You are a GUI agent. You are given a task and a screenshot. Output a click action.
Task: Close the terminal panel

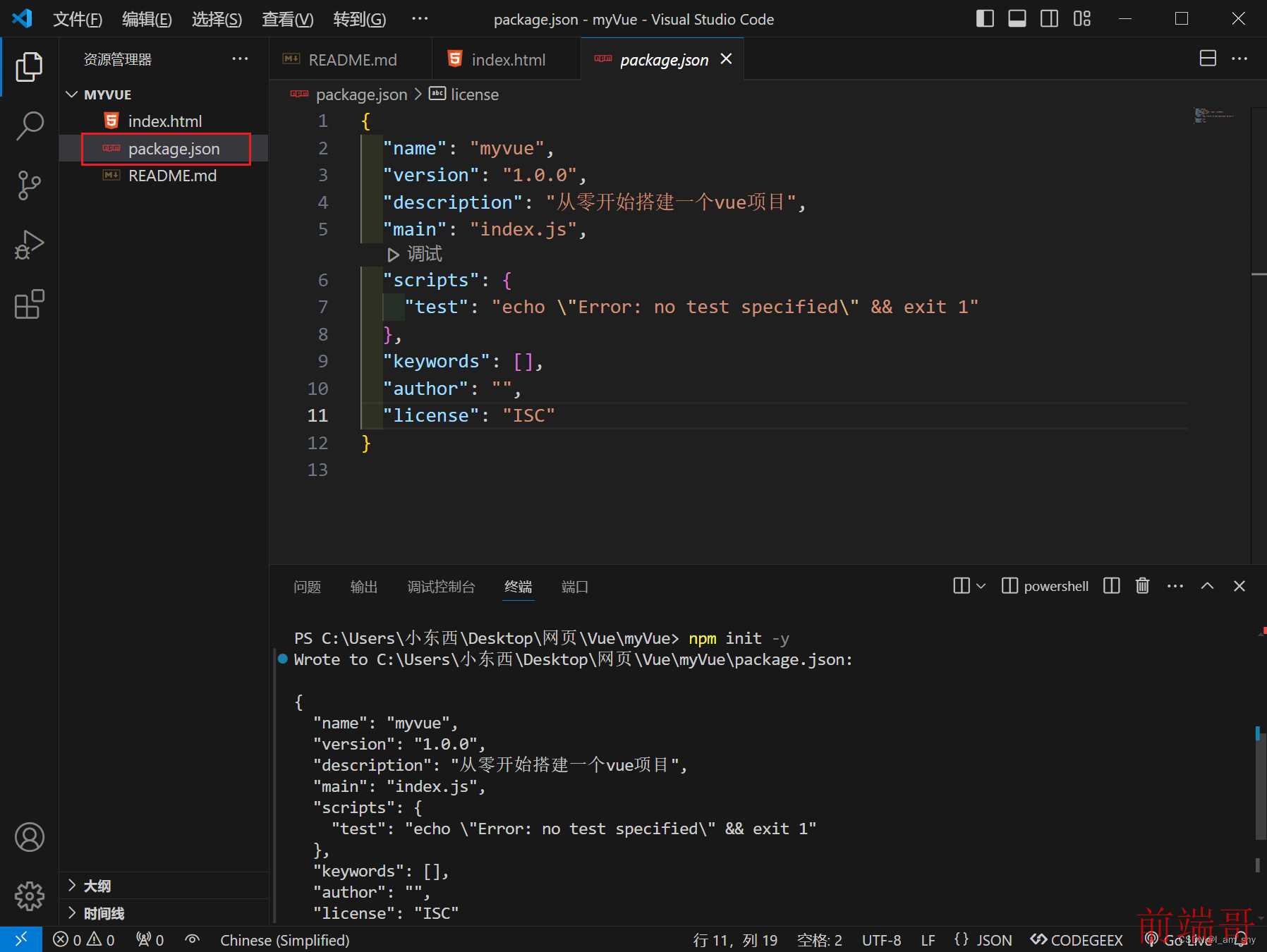tap(1239, 585)
